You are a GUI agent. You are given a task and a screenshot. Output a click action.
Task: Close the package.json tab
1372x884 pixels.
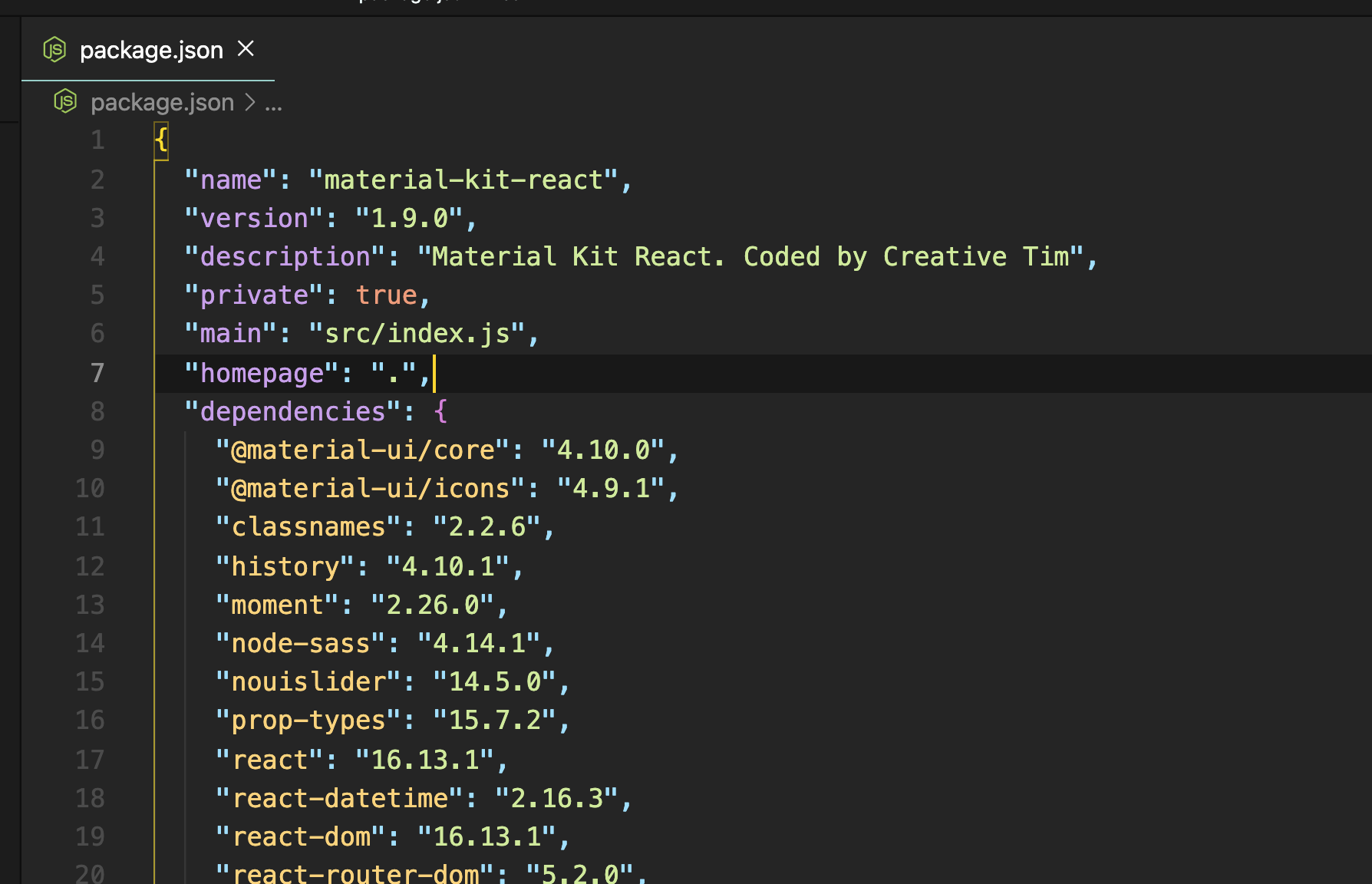coord(246,49)
